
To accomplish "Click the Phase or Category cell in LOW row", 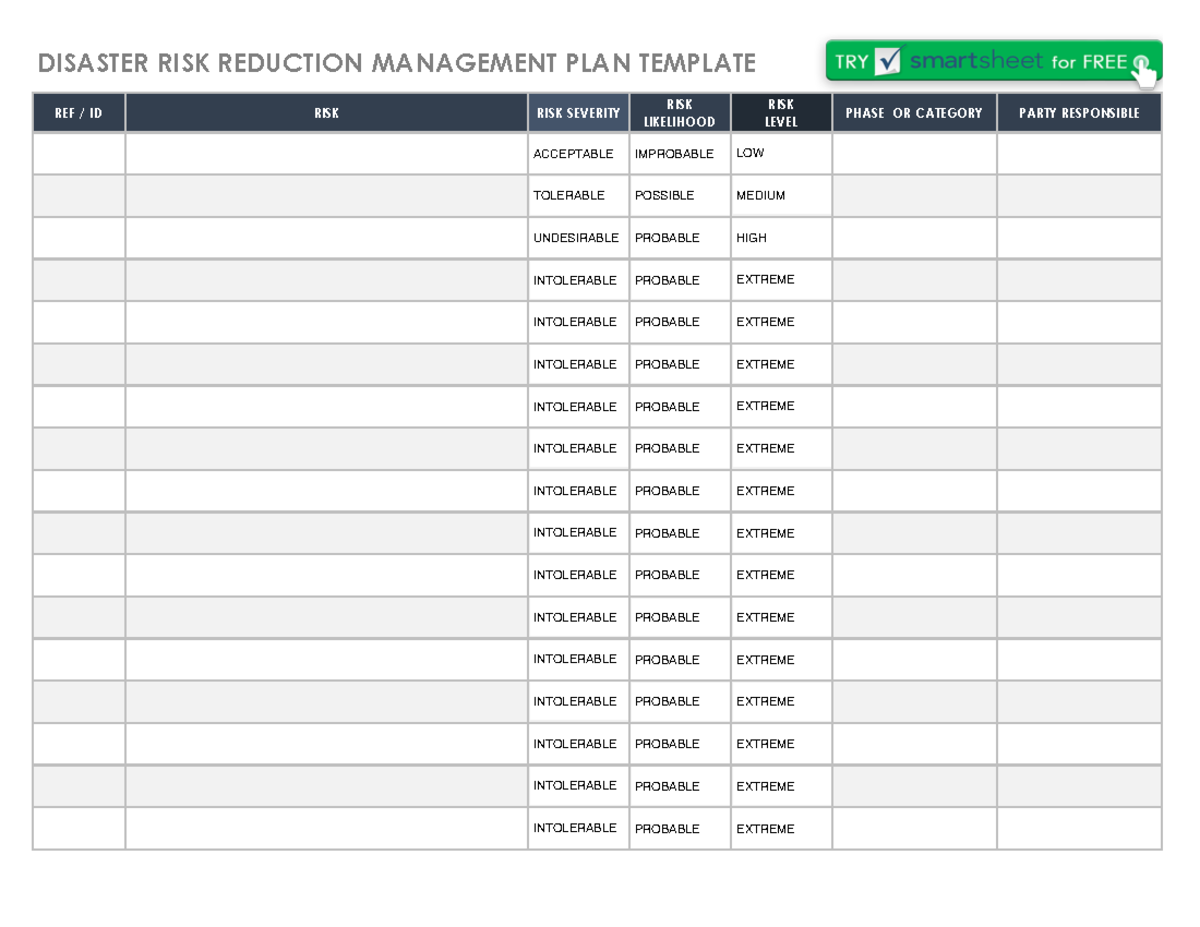I will 914,154.
